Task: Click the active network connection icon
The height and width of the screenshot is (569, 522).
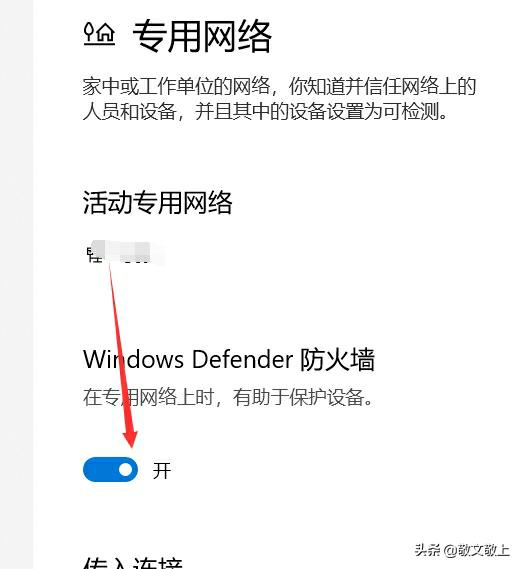Action: (x=93, y=254)
